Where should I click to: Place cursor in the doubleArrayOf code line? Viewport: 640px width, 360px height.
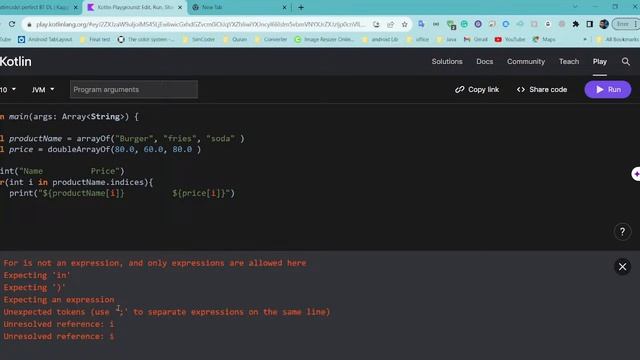click(101, 149)
